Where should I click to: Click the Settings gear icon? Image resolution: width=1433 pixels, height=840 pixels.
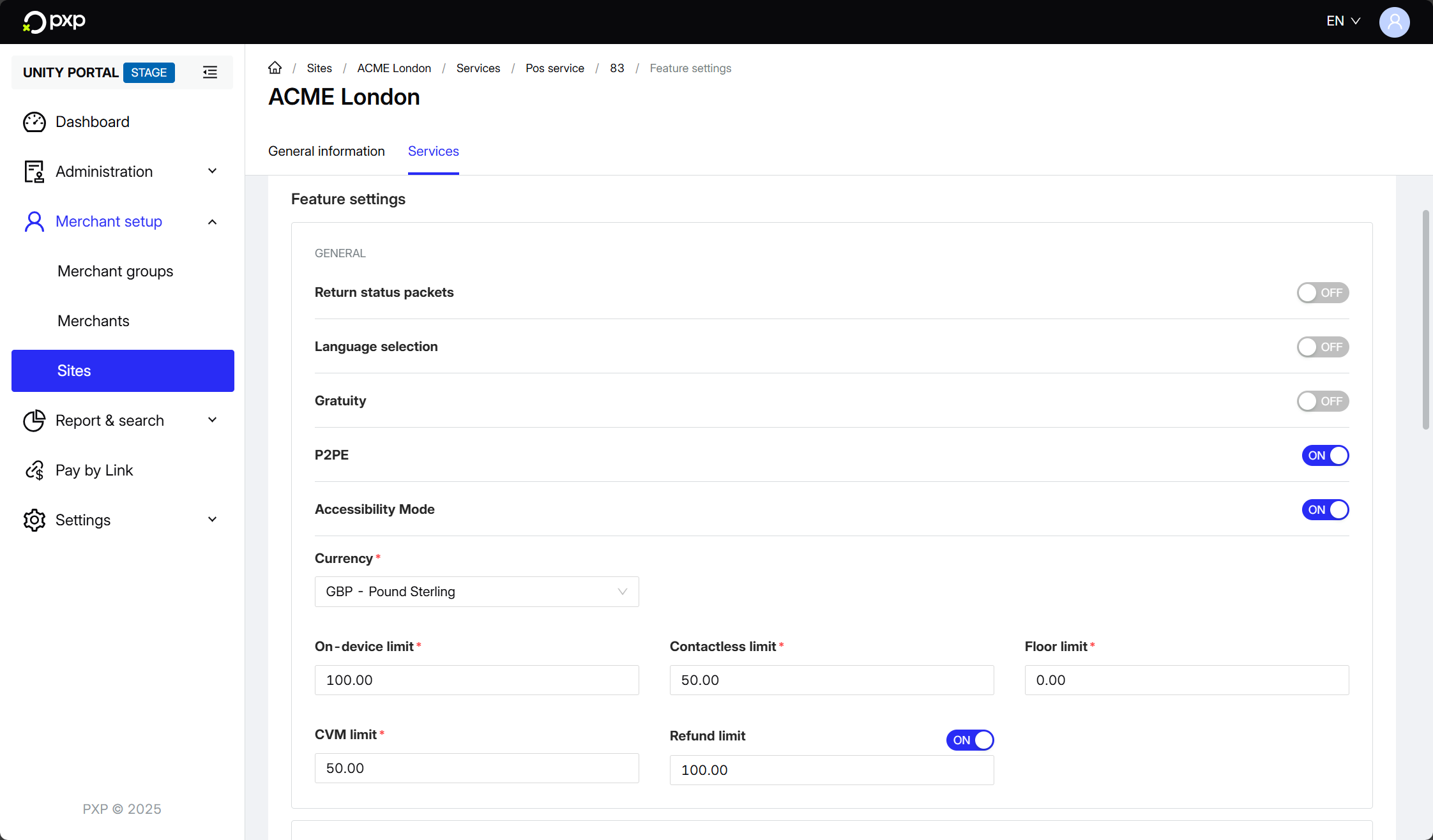coord(34,520)
